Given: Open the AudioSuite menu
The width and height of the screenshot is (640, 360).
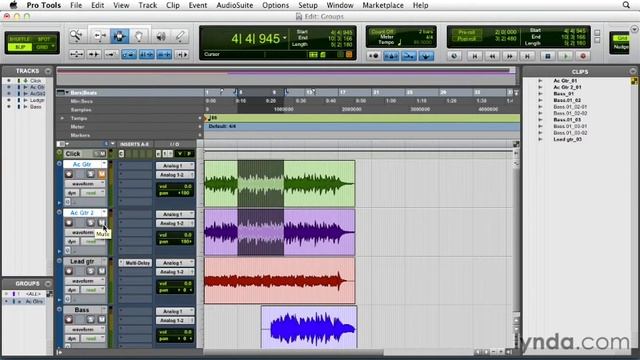Looking at the screenshot, I should pos(235,5).
